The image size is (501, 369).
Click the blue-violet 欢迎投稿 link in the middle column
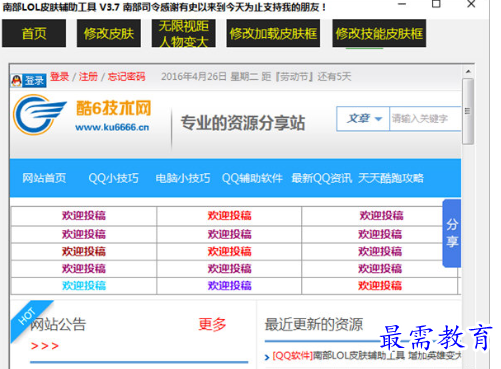click(229, 286)
